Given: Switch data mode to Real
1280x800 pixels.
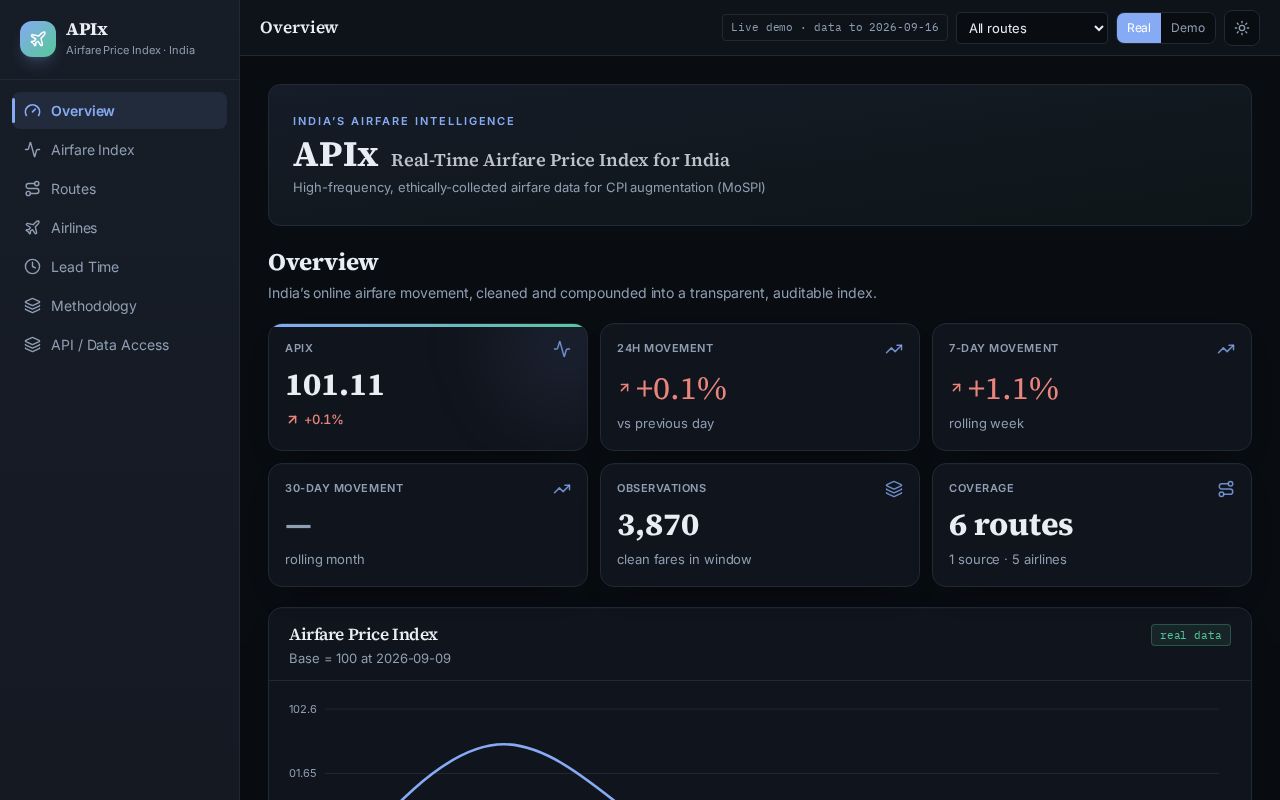Looking at the screenshot, I should 1139,28.
